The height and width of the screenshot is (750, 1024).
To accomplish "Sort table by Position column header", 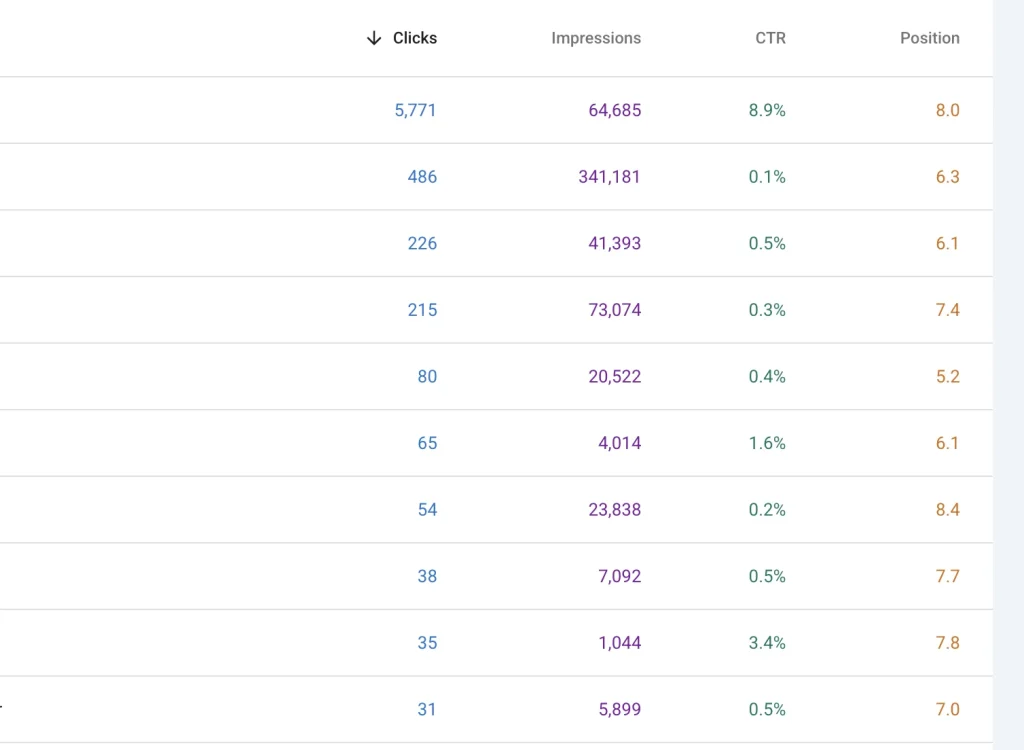I will coord(929,38).
